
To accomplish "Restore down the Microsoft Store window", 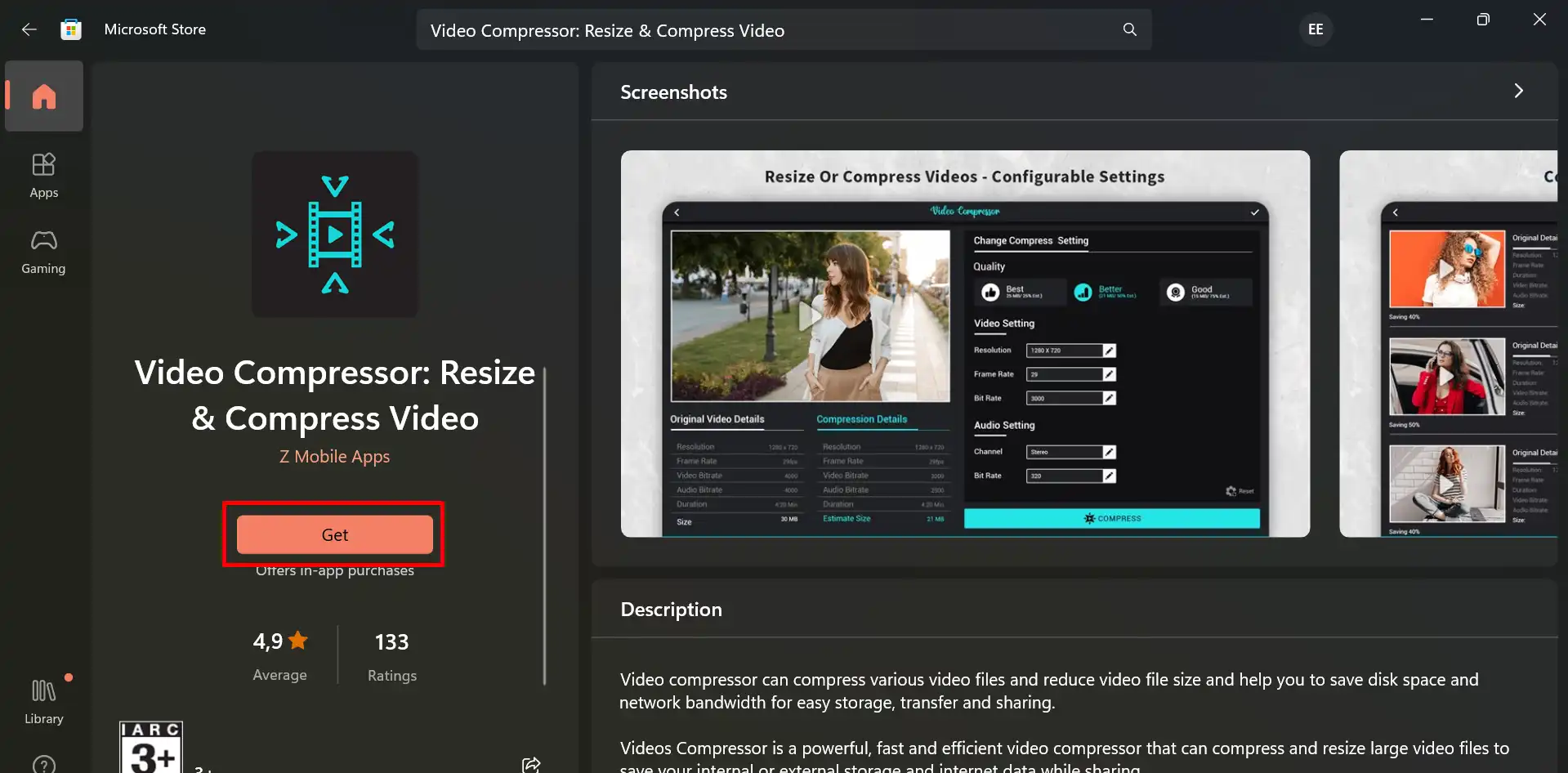I will point(1483,20).
